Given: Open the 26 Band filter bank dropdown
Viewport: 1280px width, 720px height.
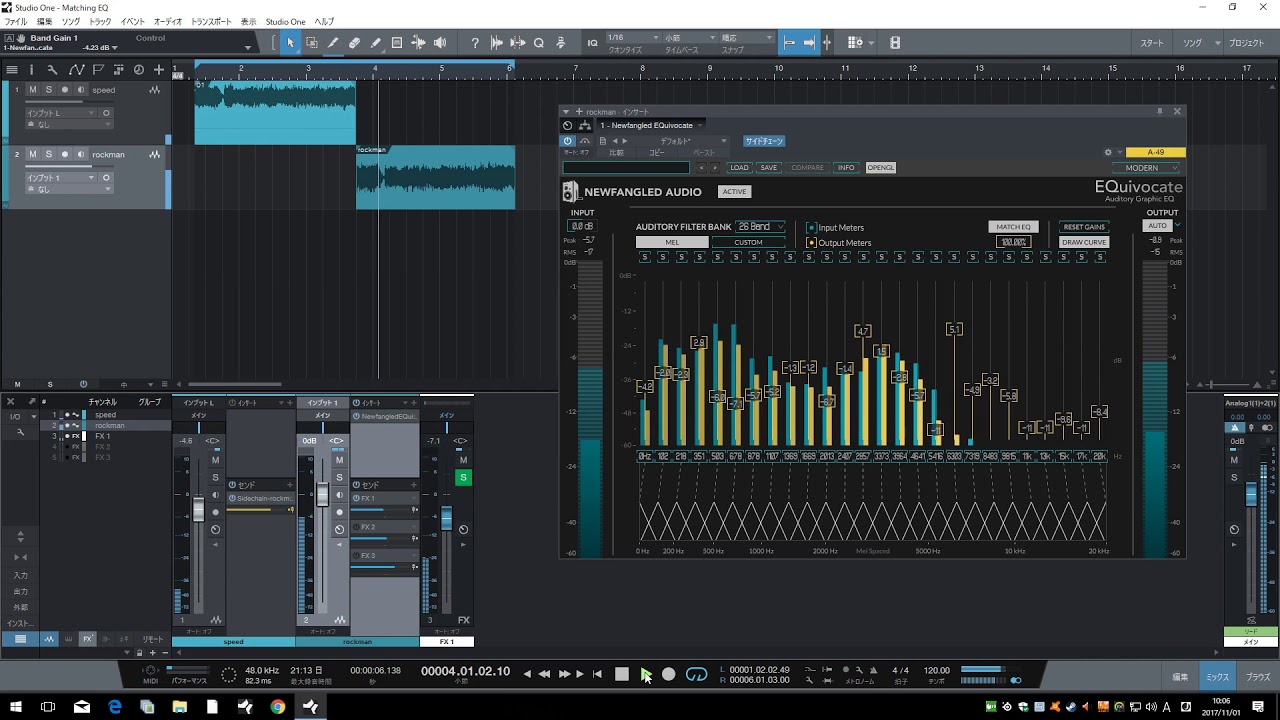Looking at the screenshot, I should coord(761,227).
